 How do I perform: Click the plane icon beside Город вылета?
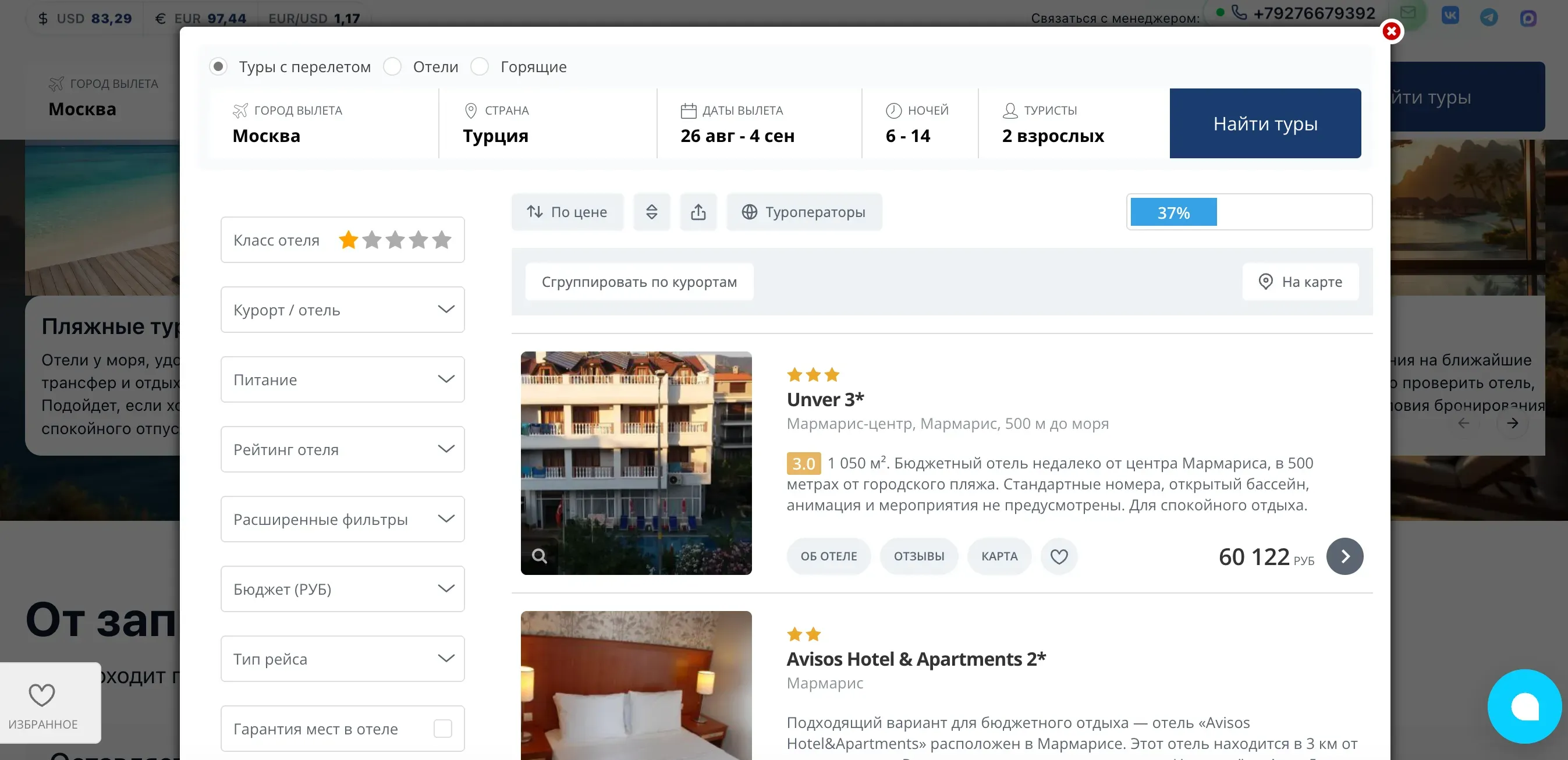coord(240,111)
